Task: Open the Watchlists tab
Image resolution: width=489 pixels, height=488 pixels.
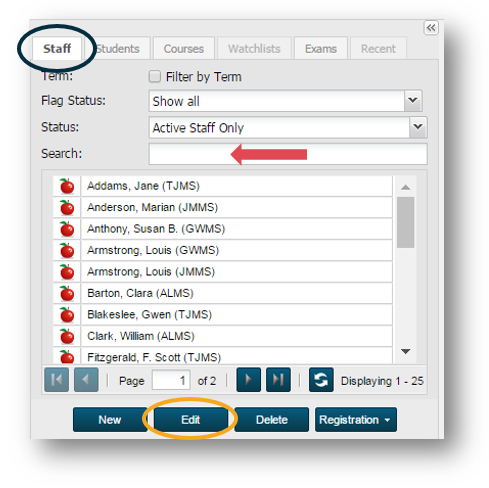Action: [254, 49]
